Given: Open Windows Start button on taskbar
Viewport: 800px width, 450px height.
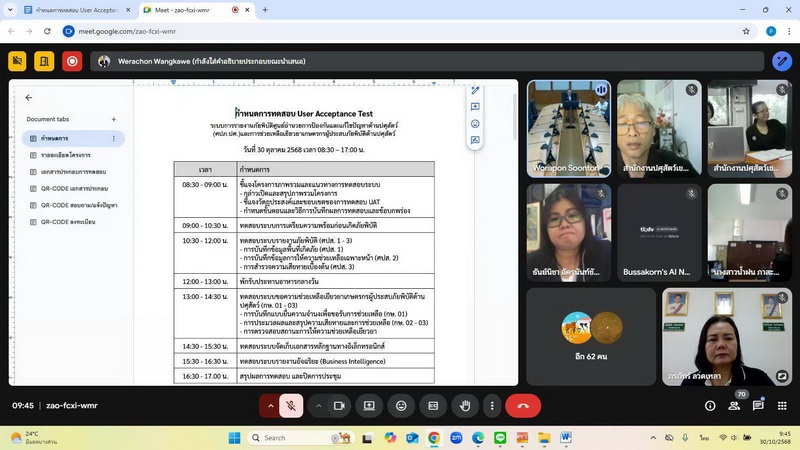Looking at the screenshot, I should (234, 437).
